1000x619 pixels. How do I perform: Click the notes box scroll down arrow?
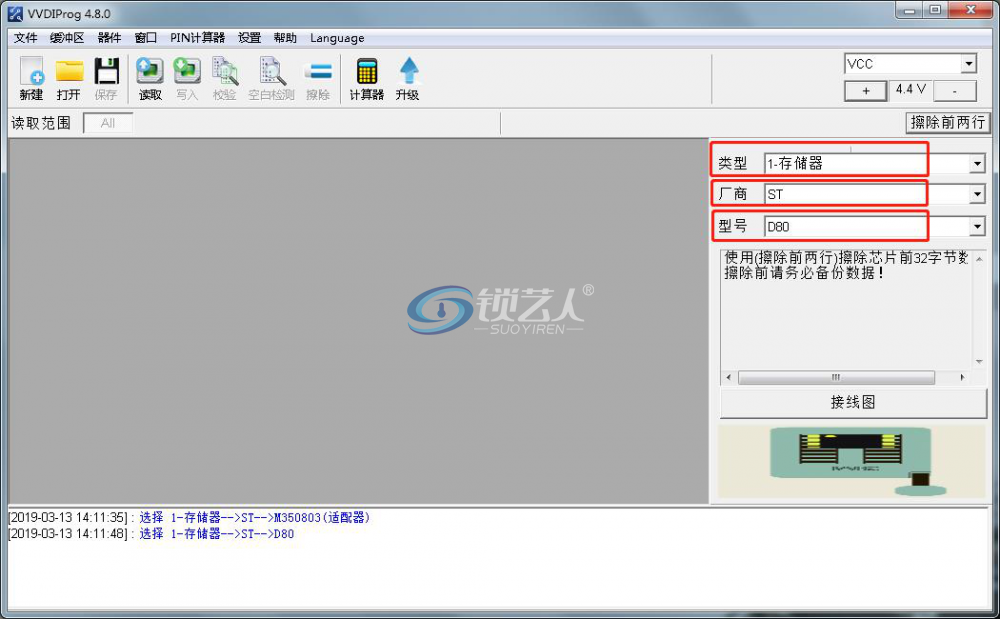pyautogui.click(x=979, y=361)
